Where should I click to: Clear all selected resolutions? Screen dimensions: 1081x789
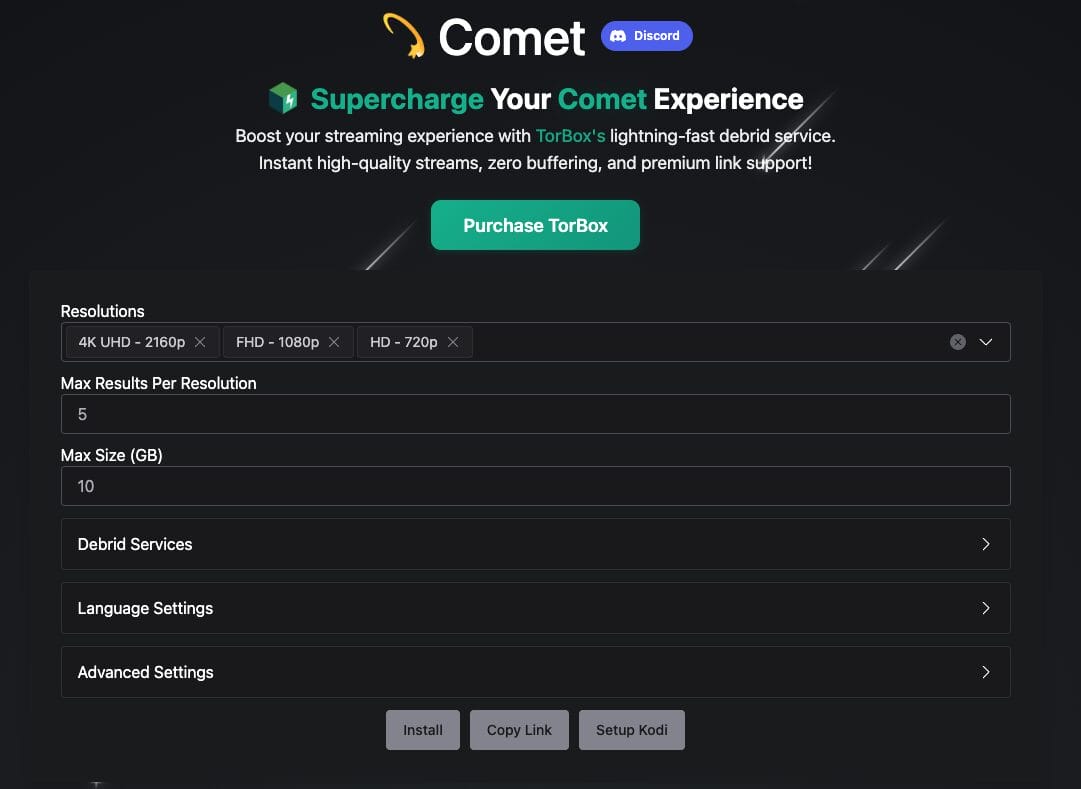pyautogui.click(x=958, y=342)
